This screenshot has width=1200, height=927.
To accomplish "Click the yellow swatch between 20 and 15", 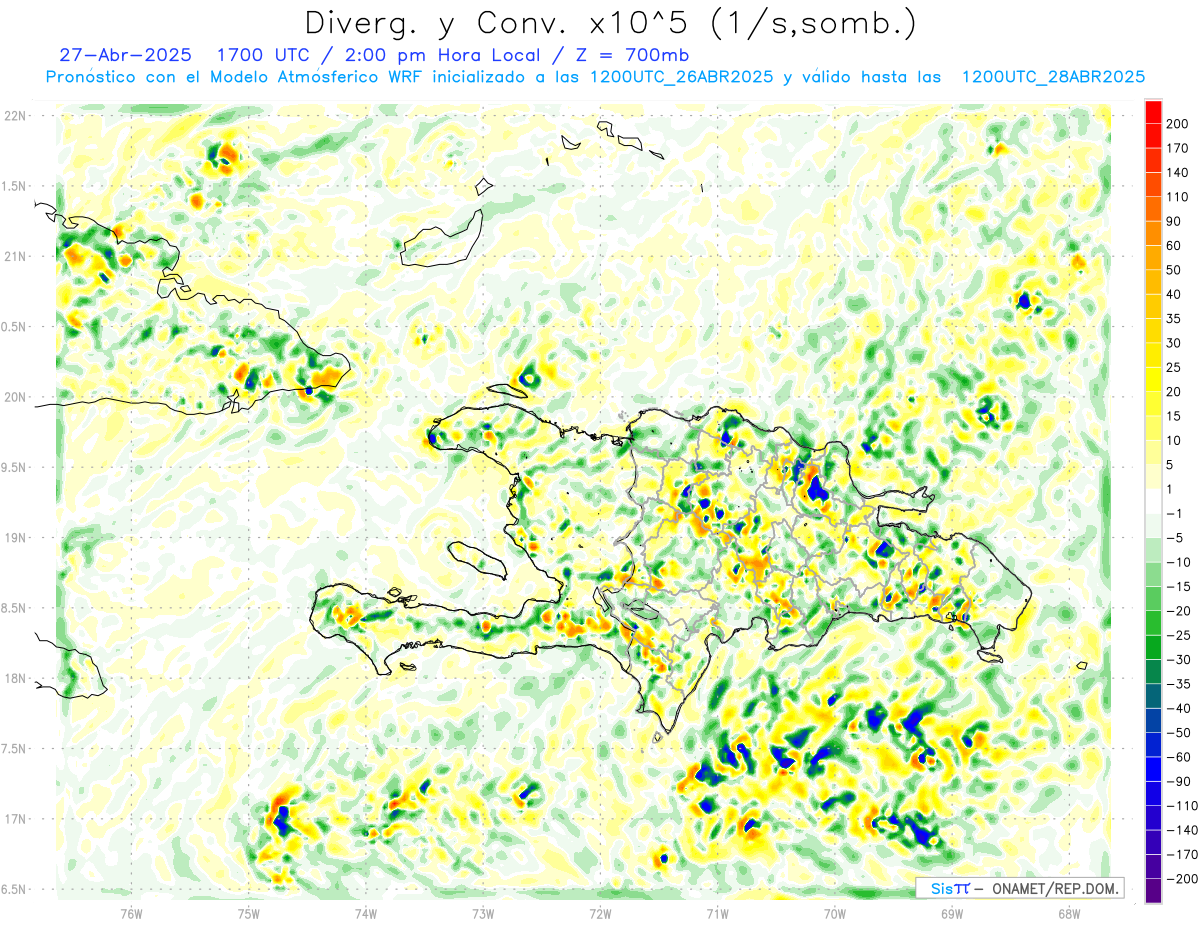I will 1153,404.
